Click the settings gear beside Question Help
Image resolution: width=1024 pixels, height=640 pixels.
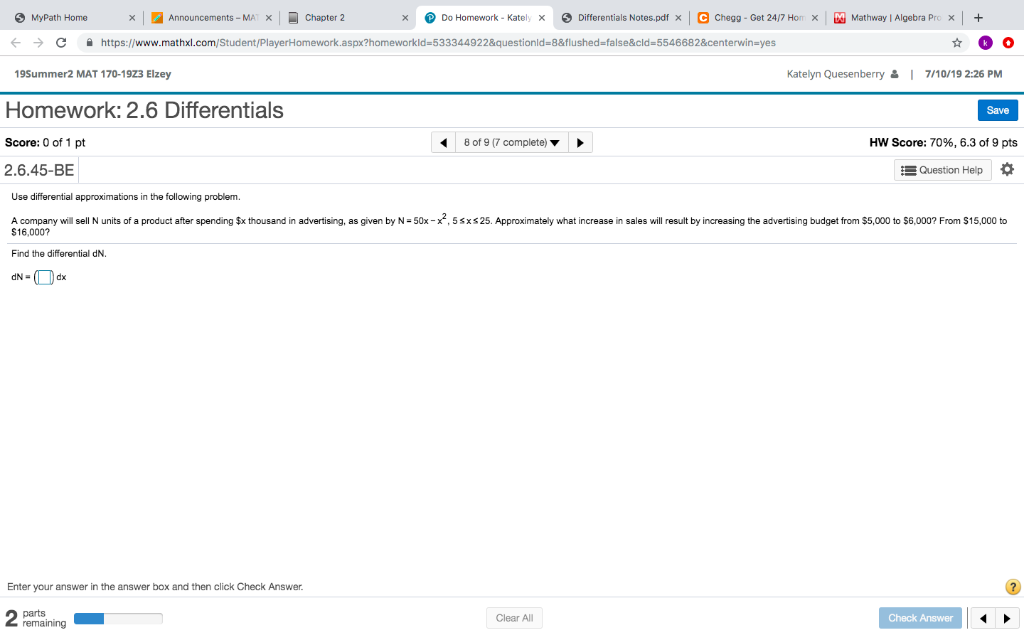tap(1007, 170)
